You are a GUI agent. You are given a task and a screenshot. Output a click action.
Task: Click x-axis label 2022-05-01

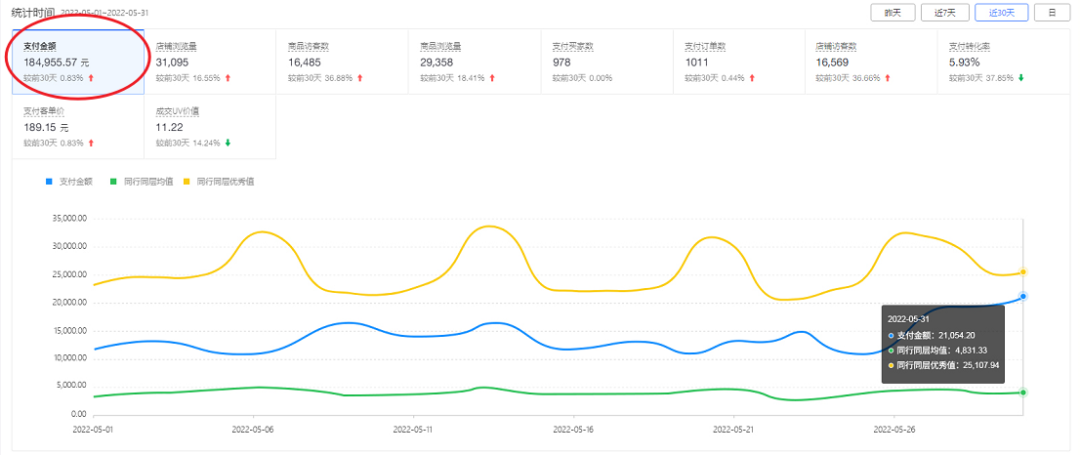coord(93,429)
